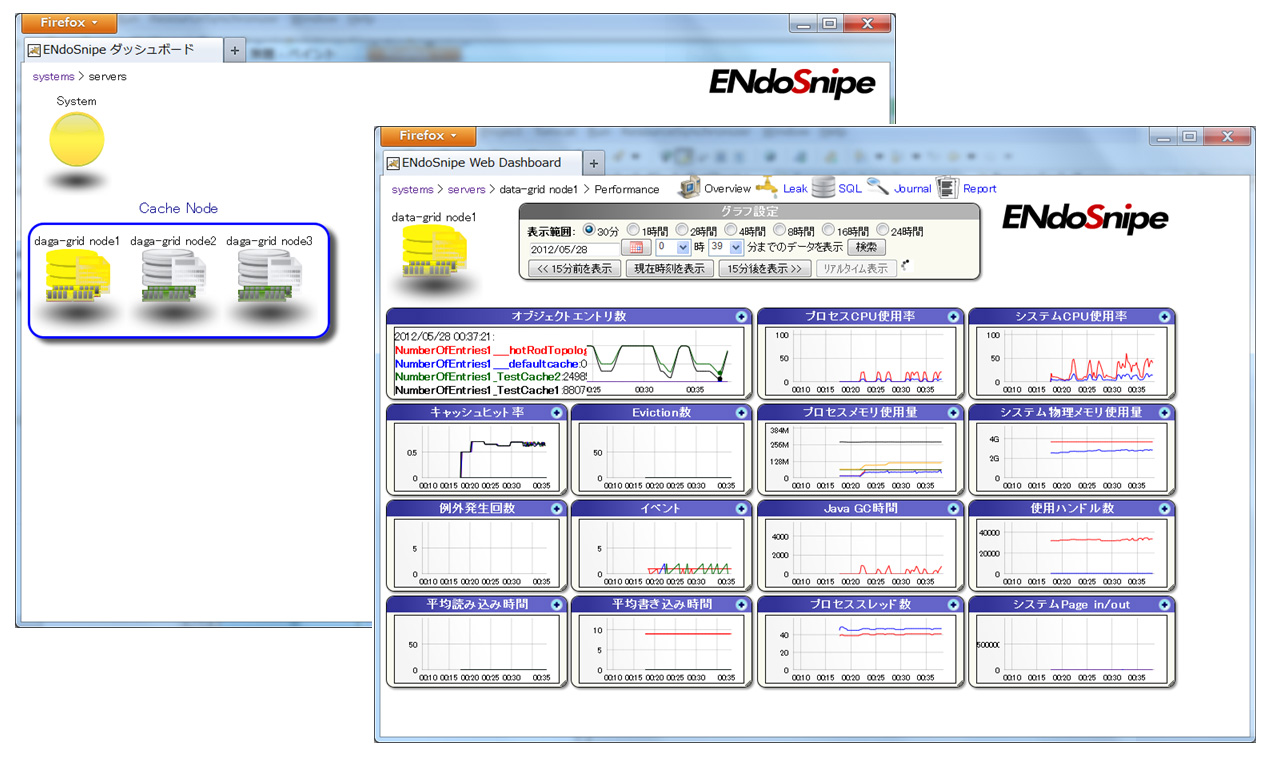1275x758 pixels.
Task: Switch to the ENdoSnipe ダッシュボード tab
Action: 123,49
